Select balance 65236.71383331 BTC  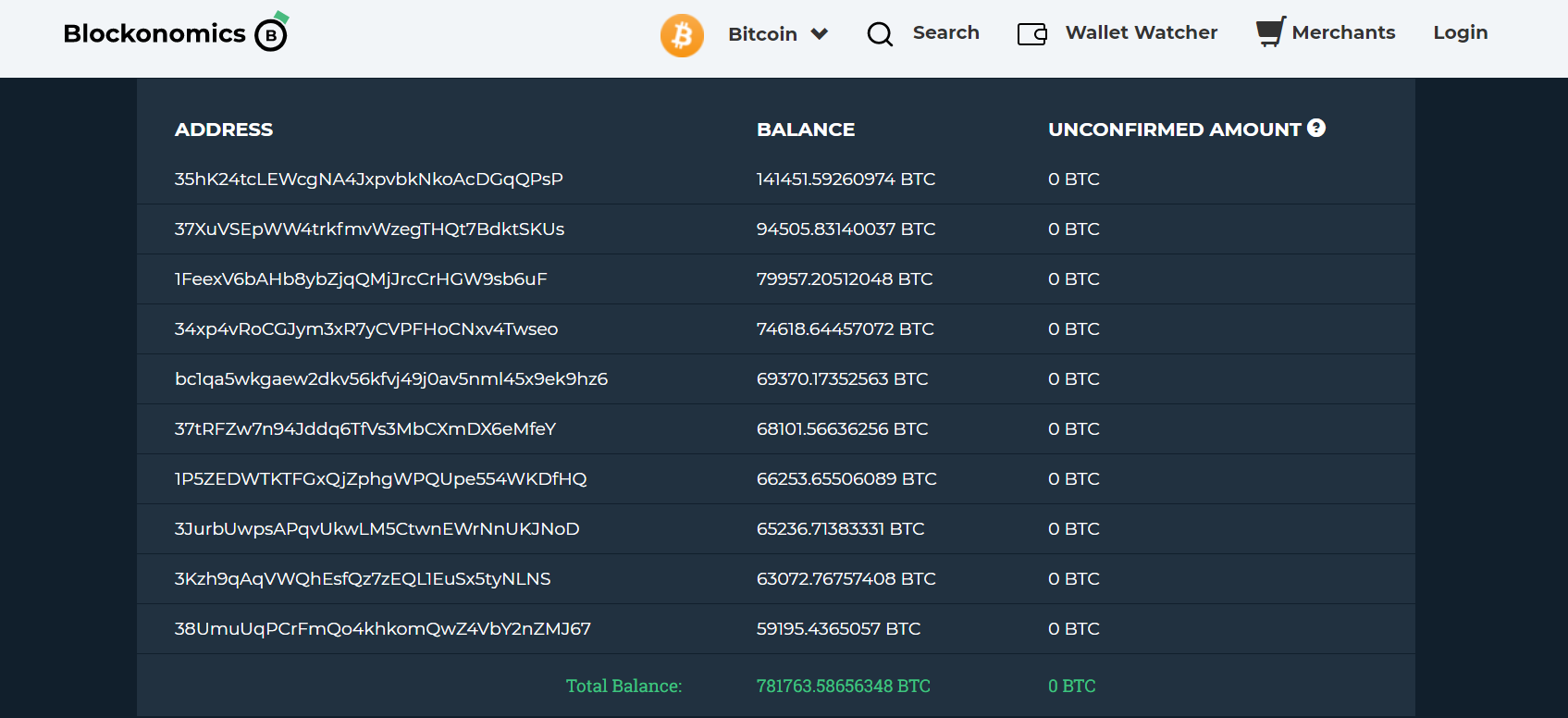pyautogui.click(x=840, y=528)
